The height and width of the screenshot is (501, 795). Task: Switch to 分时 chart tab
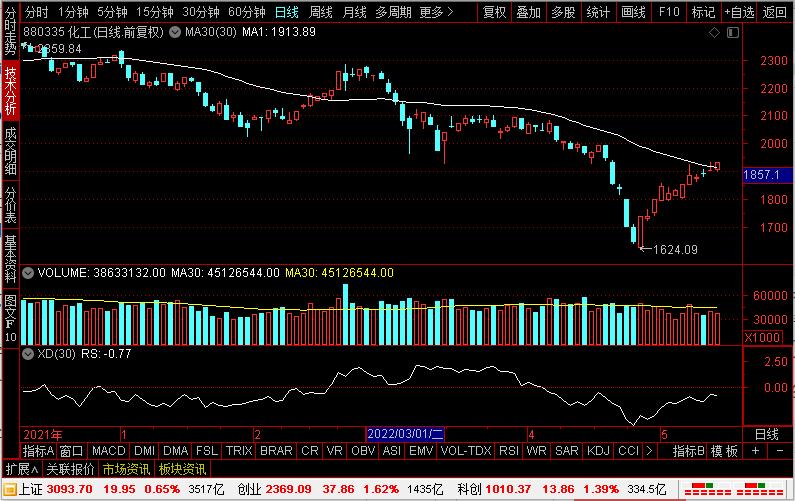click(37, 12)
